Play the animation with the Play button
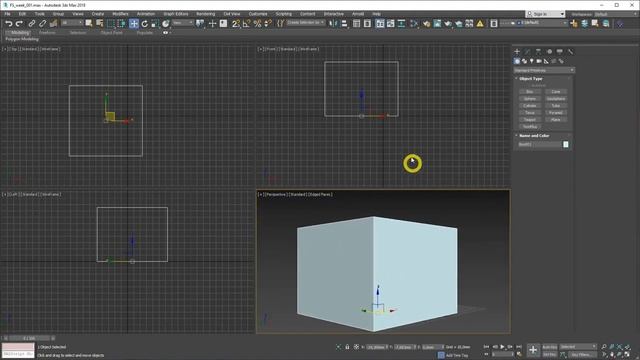640x360 pixels. pyautogui.click(x=502, y=347)
